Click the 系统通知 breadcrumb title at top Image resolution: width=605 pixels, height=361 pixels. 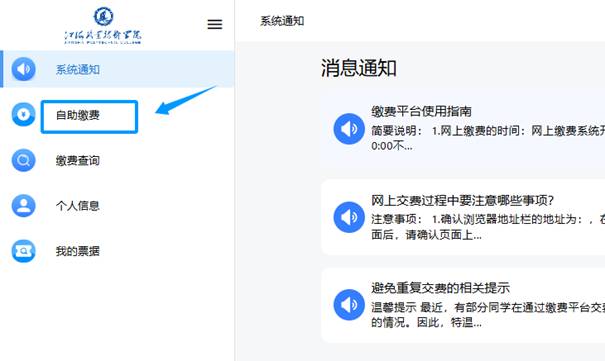pos(282,21)
